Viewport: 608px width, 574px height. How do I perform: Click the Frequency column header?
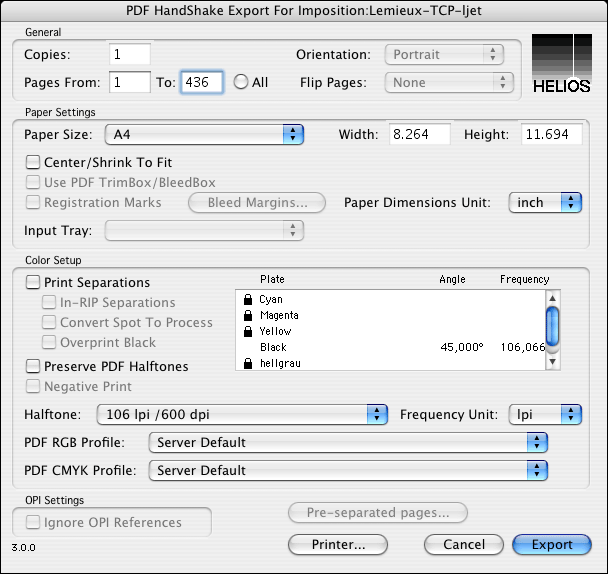(524, 279)
